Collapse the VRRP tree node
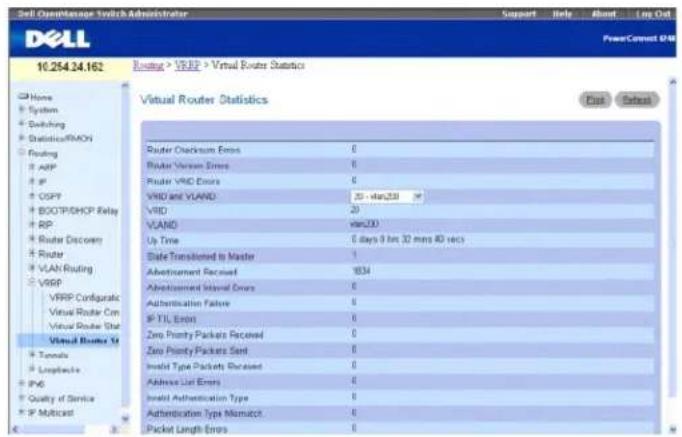Image resolution: width=682 pixels, height=437 pixels. (32, 283)
